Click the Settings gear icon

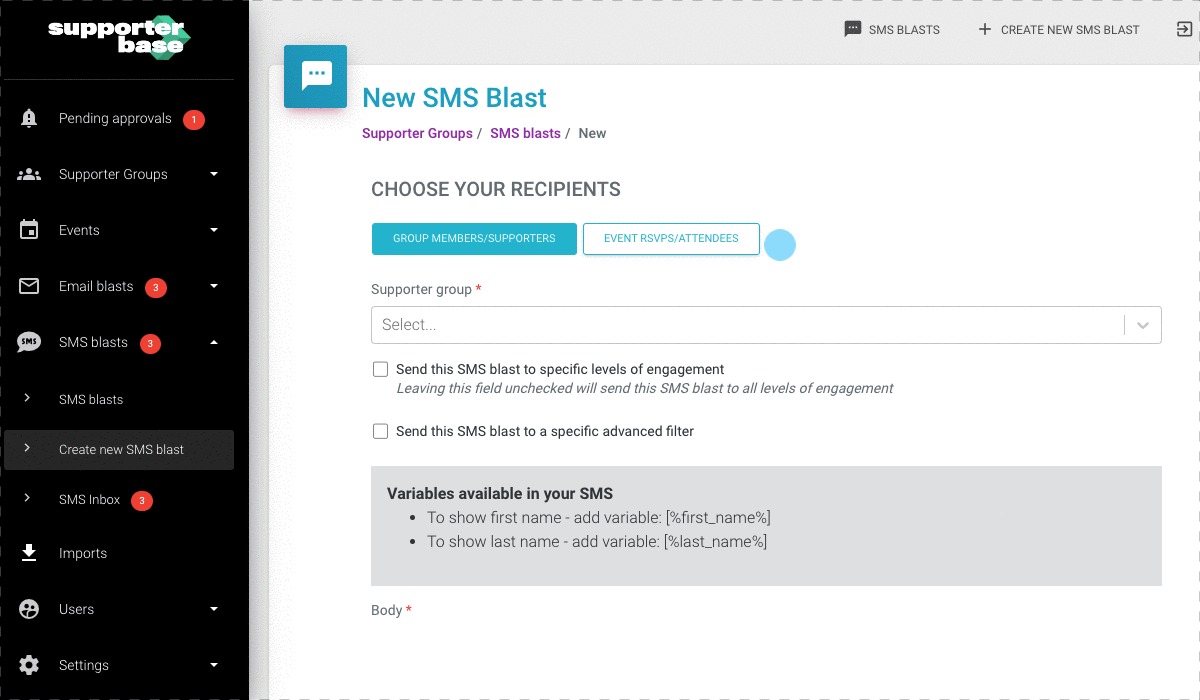pos(29,665)
